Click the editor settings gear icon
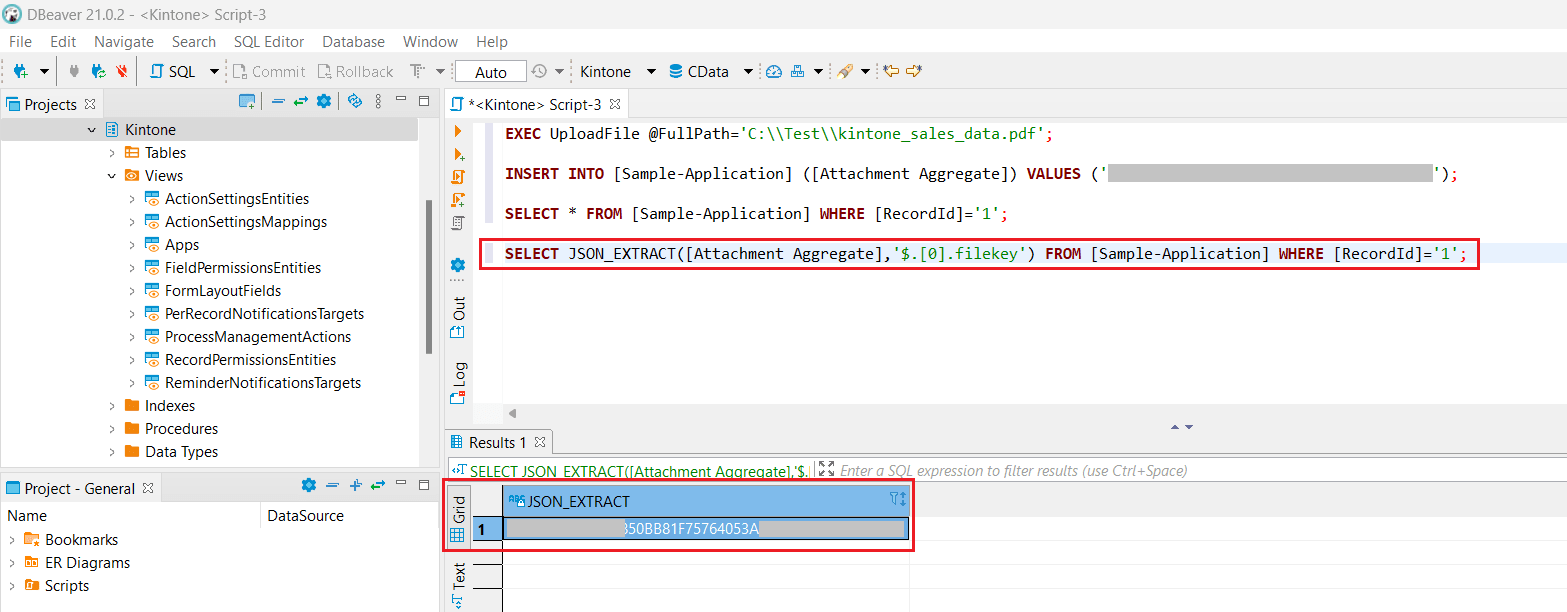This screenshot has width=1567, height=612. pyautogui.click(x=457, y=264)
